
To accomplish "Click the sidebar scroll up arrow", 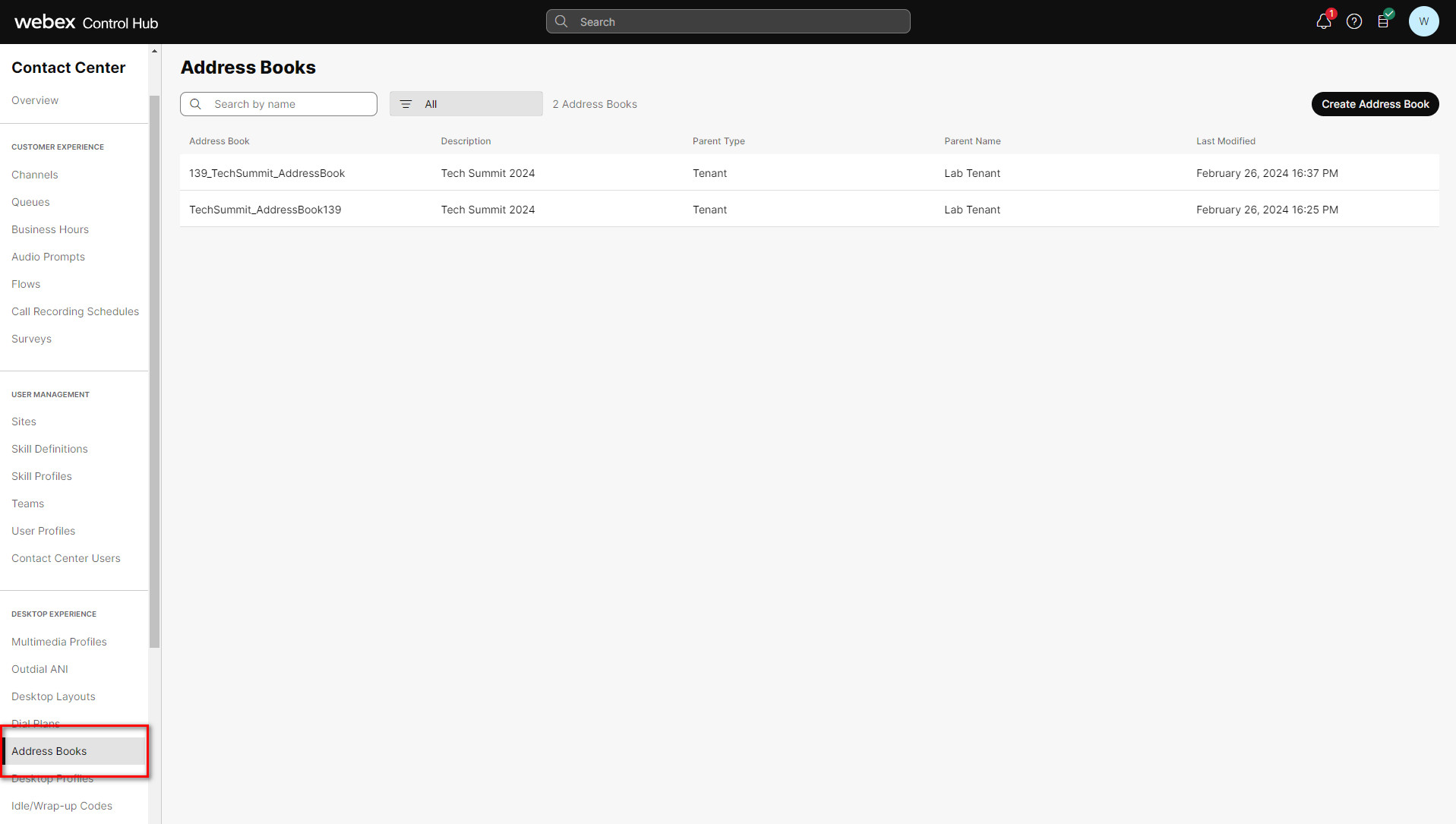I will 154,52.
